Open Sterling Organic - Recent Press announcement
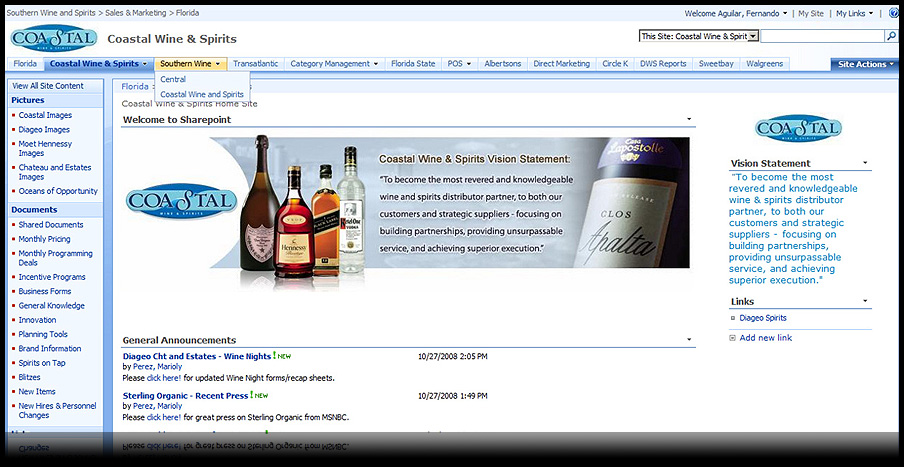This screenshot has width=904, height=467. (x=185, y=396)
